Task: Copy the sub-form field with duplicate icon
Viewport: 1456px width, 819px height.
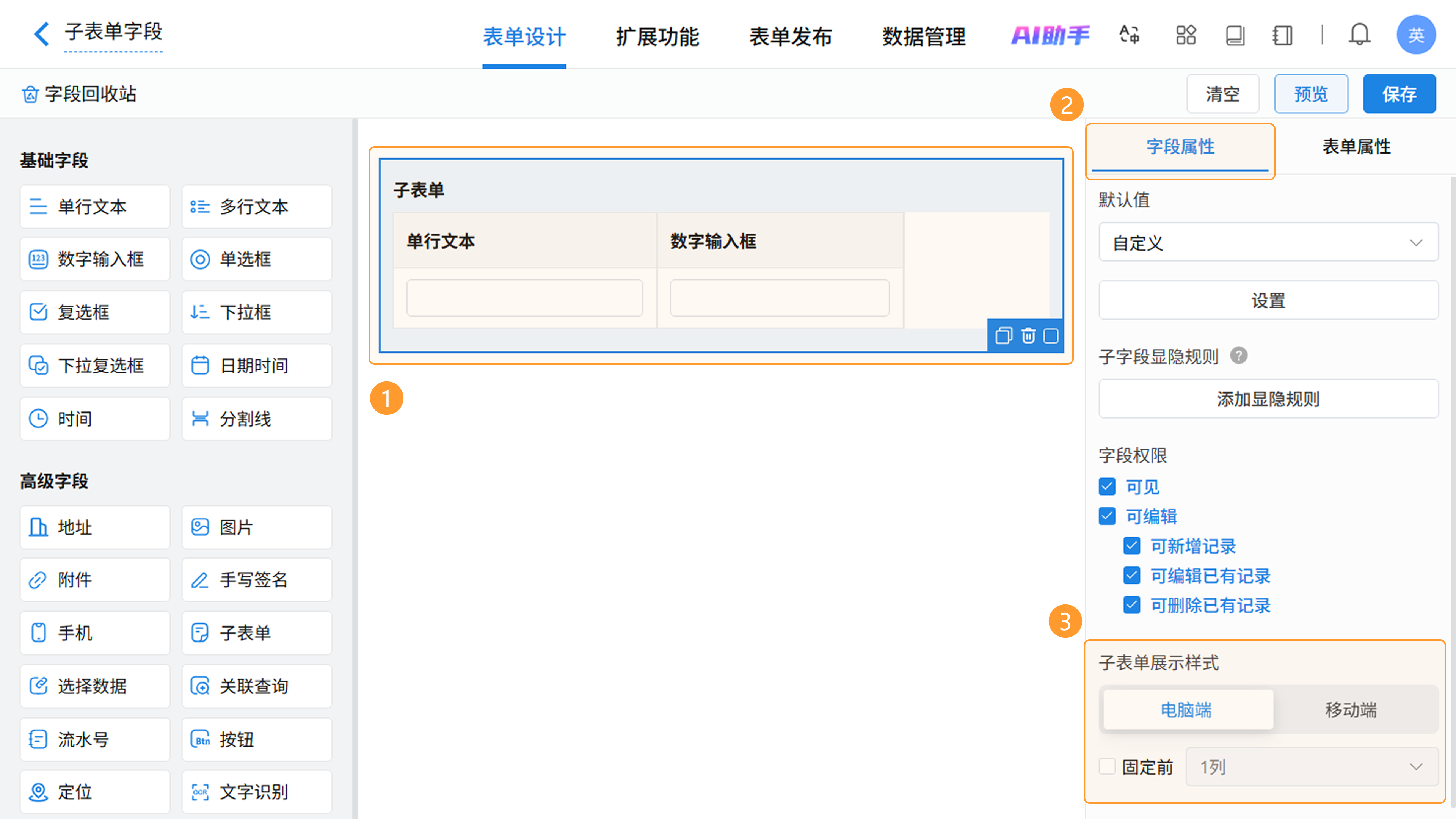Action: (x=1004, y=336)
